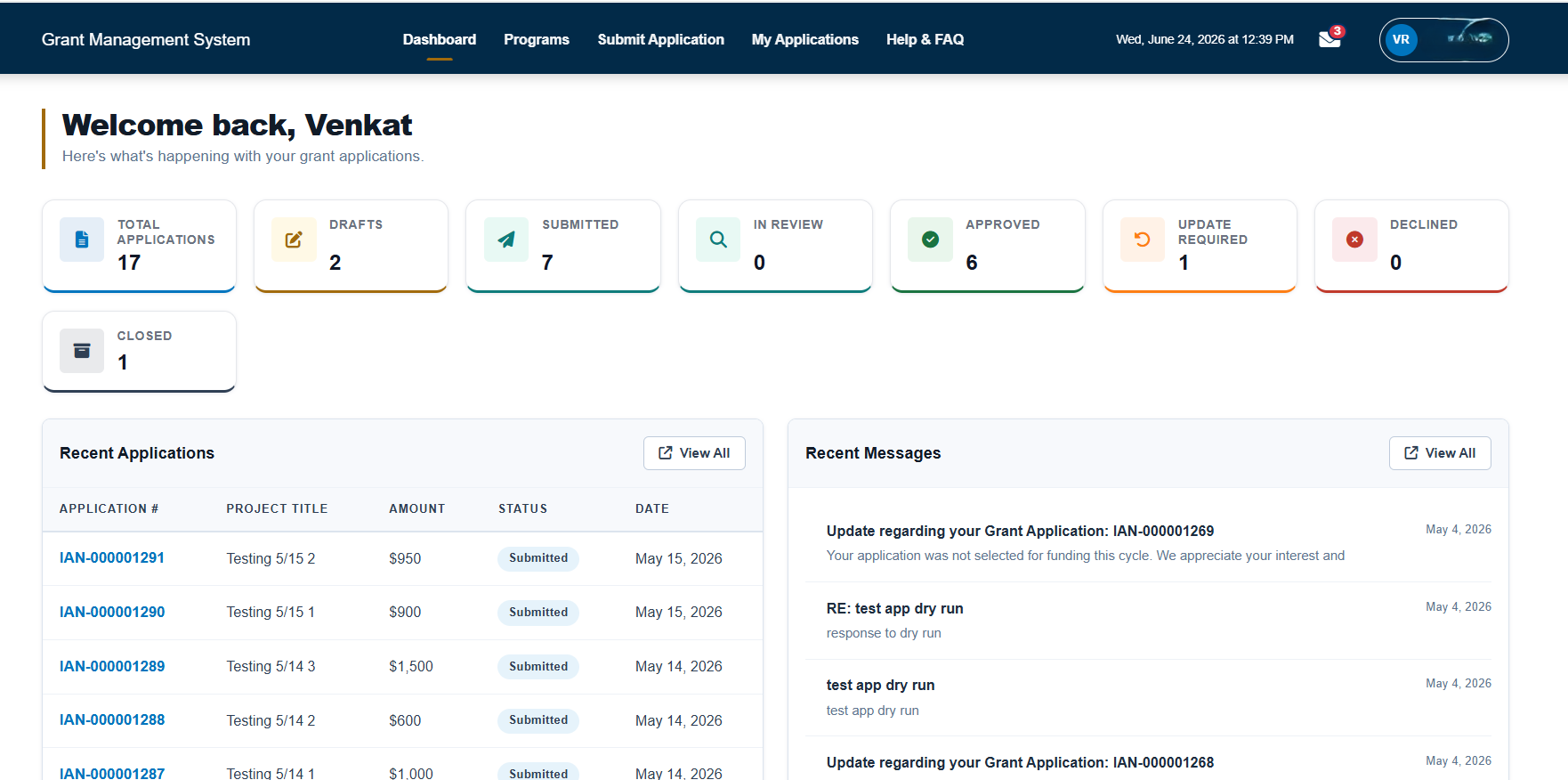This screenshot has width=1568, height=780.
Task: Click the 'Testing 5/15 1' project title
Action: pyautogui.click(x=271, y=612)
